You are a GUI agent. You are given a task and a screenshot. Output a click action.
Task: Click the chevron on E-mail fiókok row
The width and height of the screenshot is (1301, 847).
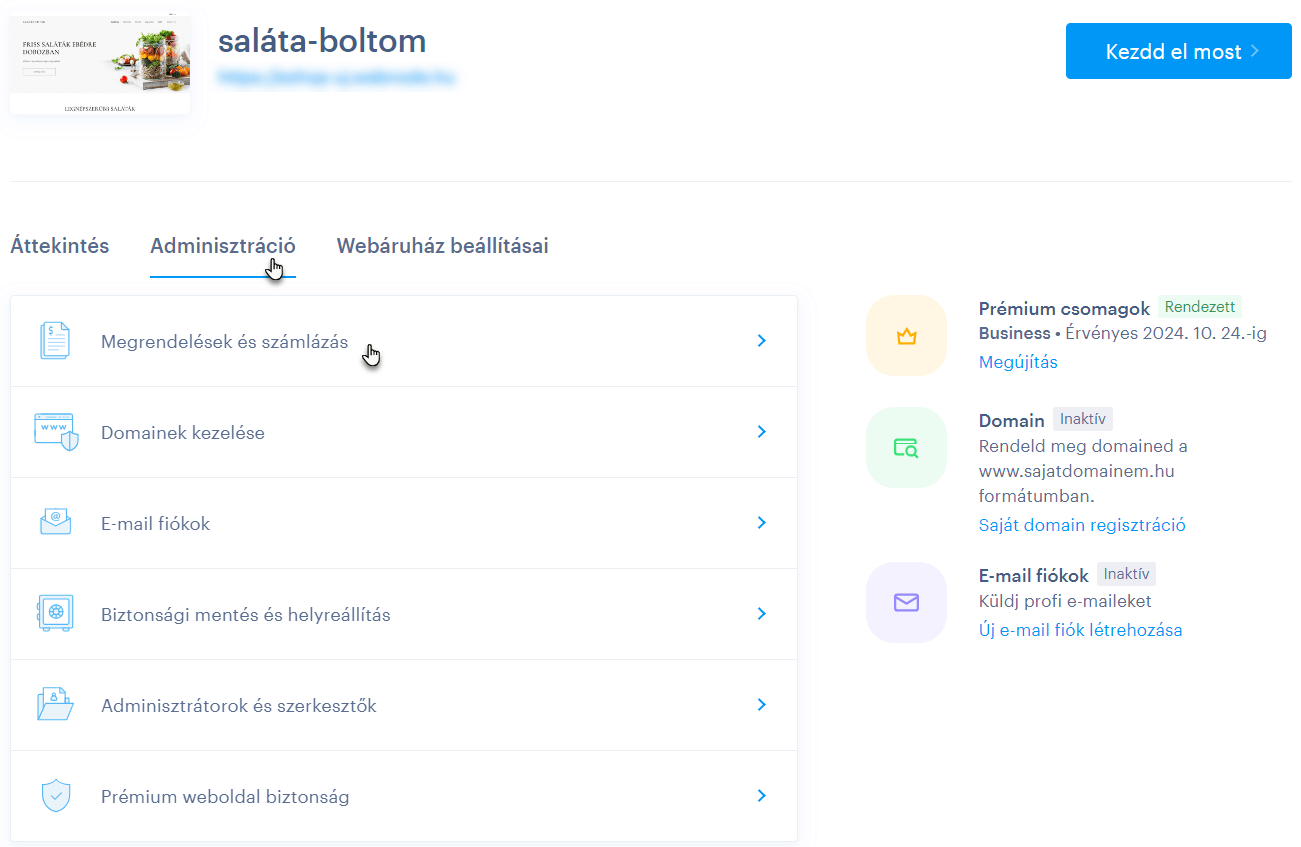[762, 523]
